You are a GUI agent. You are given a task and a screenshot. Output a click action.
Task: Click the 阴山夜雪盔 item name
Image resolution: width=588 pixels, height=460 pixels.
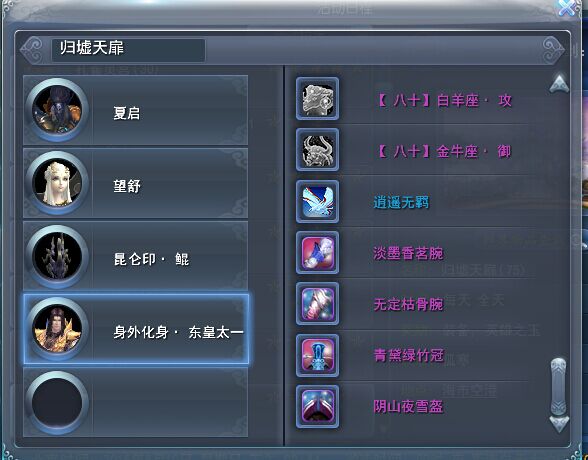(x=408, y=406)
